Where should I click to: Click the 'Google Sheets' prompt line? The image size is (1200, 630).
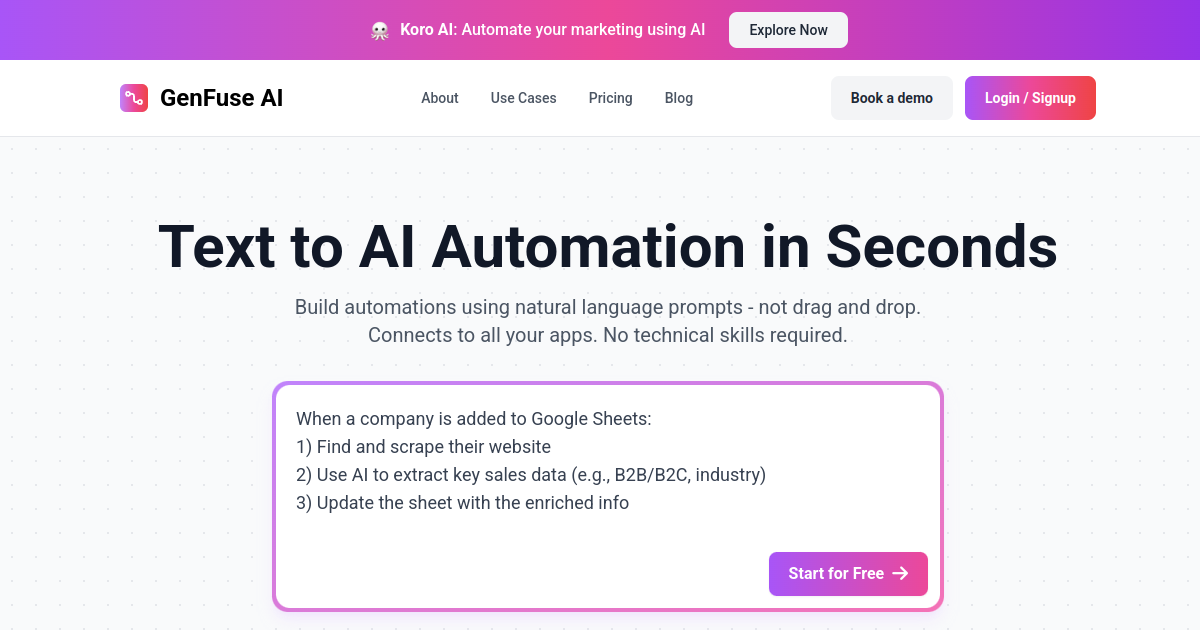[x=473, y=418]
